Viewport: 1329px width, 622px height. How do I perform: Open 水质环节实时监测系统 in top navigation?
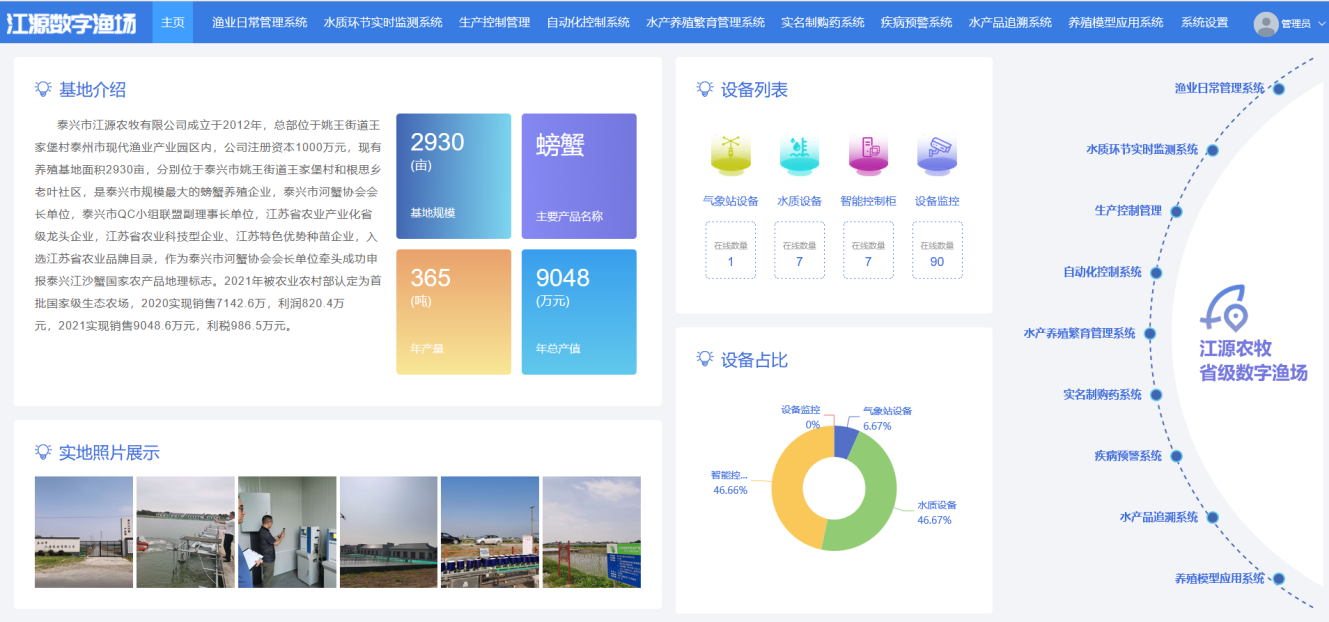point(383,22)
